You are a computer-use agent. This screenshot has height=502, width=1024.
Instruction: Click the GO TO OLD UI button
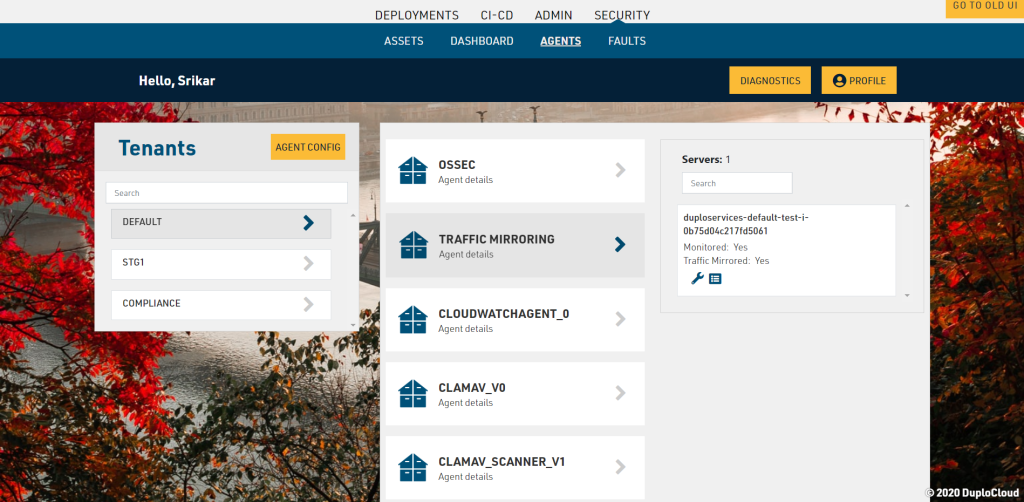point(984,7)
